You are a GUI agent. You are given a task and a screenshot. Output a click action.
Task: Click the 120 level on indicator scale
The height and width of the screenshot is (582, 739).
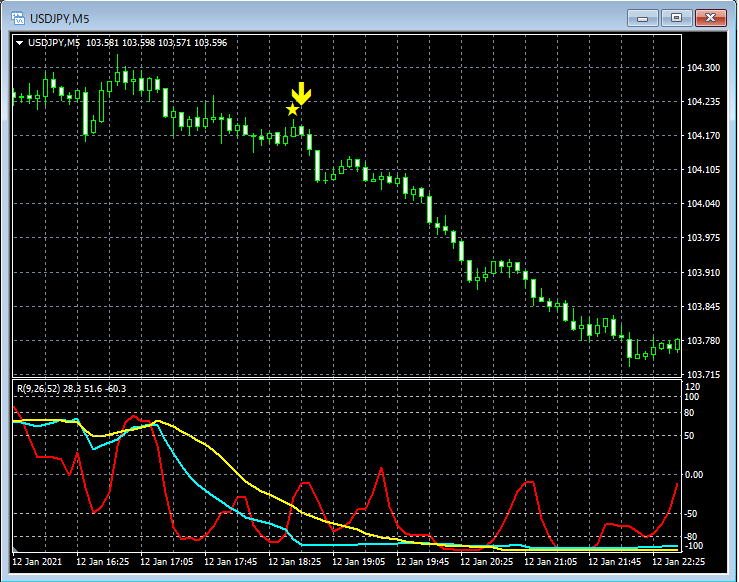tap(693, 397)
